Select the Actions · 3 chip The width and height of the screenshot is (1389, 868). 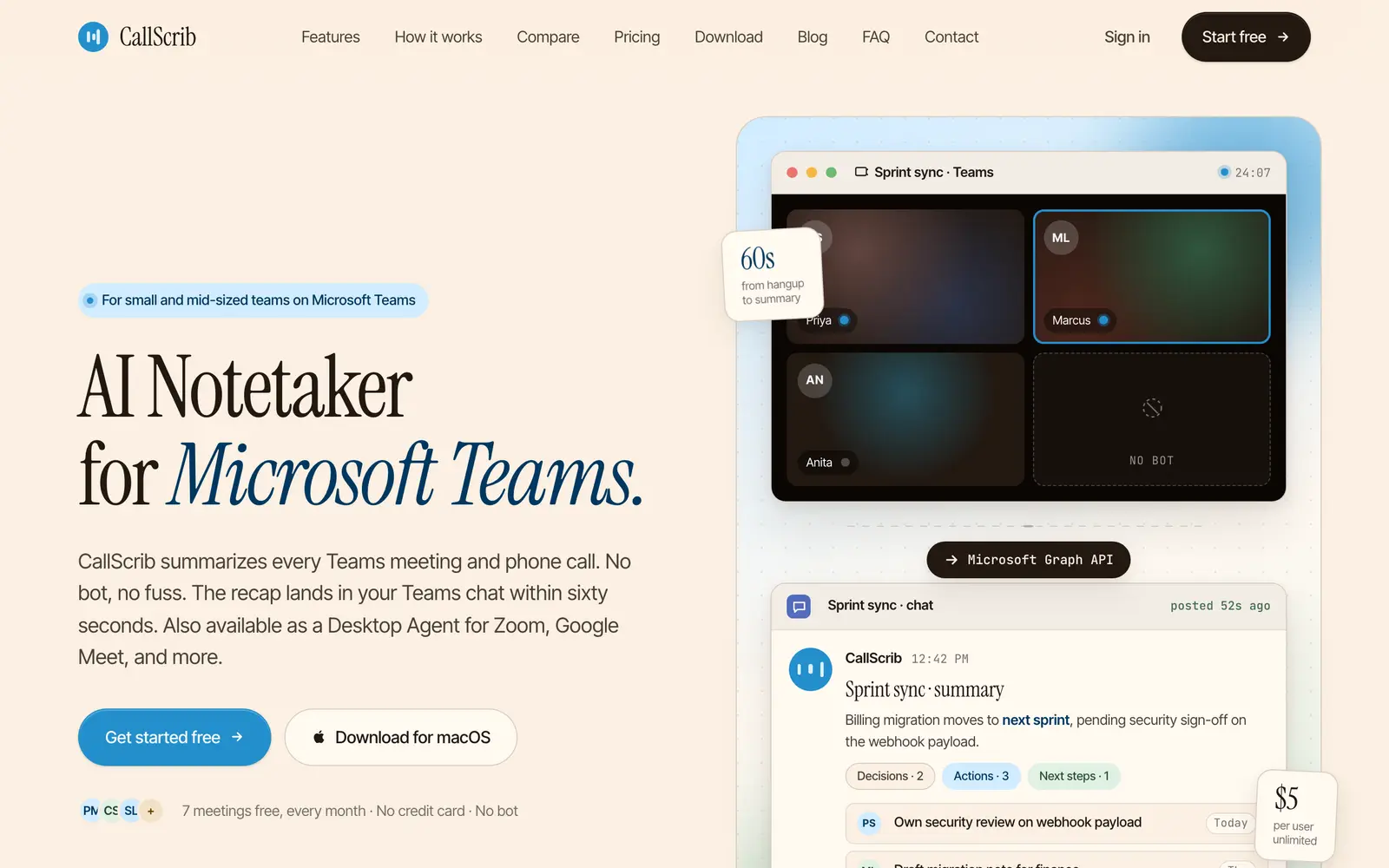click(981, 776)
